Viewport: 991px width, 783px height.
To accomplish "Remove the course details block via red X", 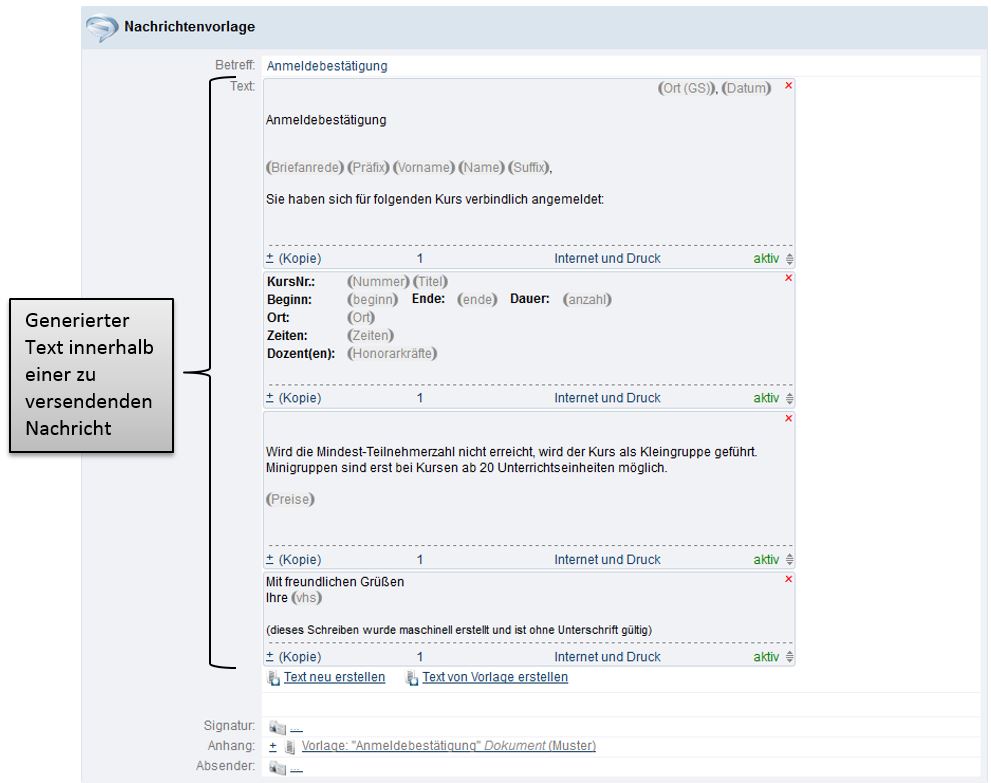I will 788,278.
